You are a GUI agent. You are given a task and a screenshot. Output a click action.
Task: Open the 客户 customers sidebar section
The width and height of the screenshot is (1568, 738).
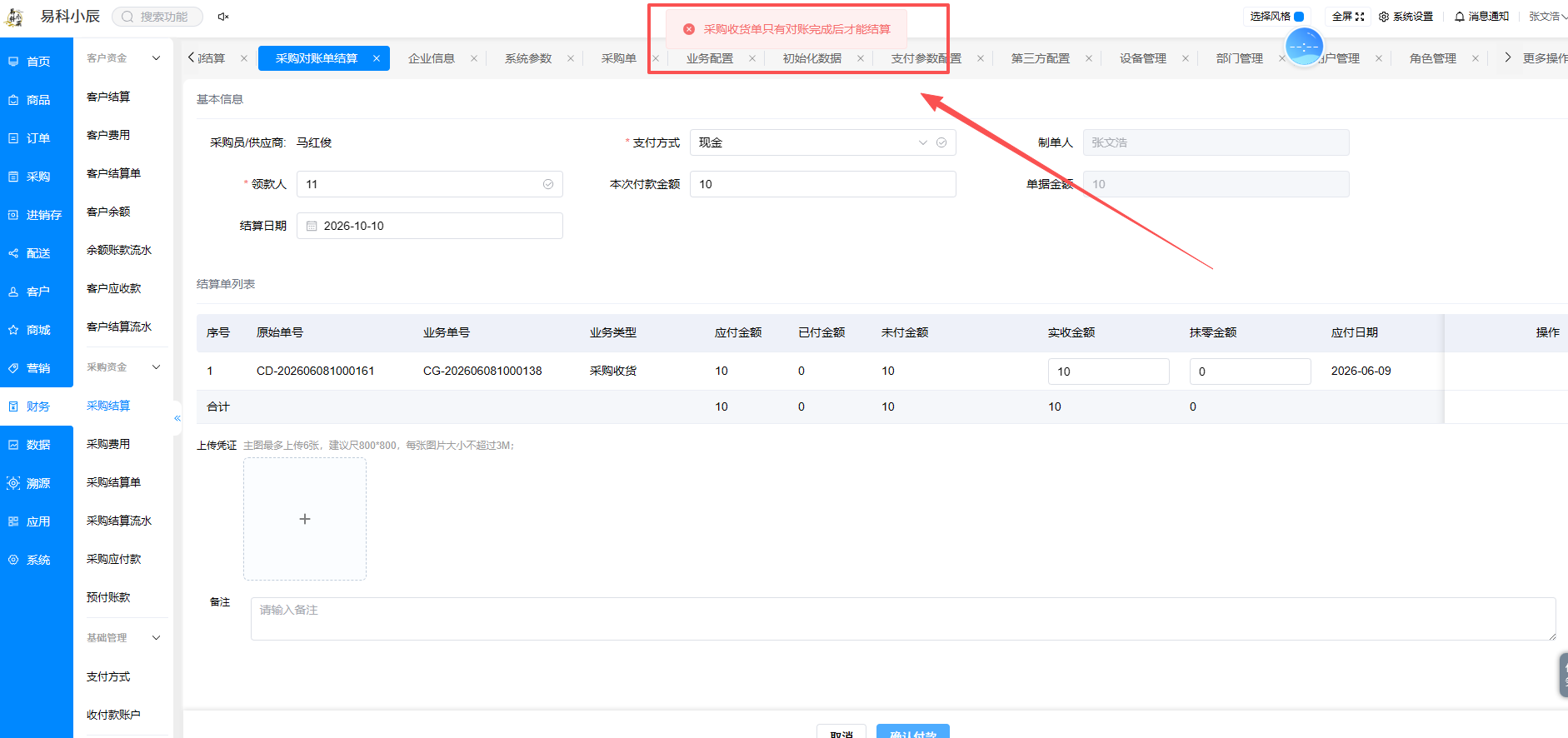(x=37, y=292)
